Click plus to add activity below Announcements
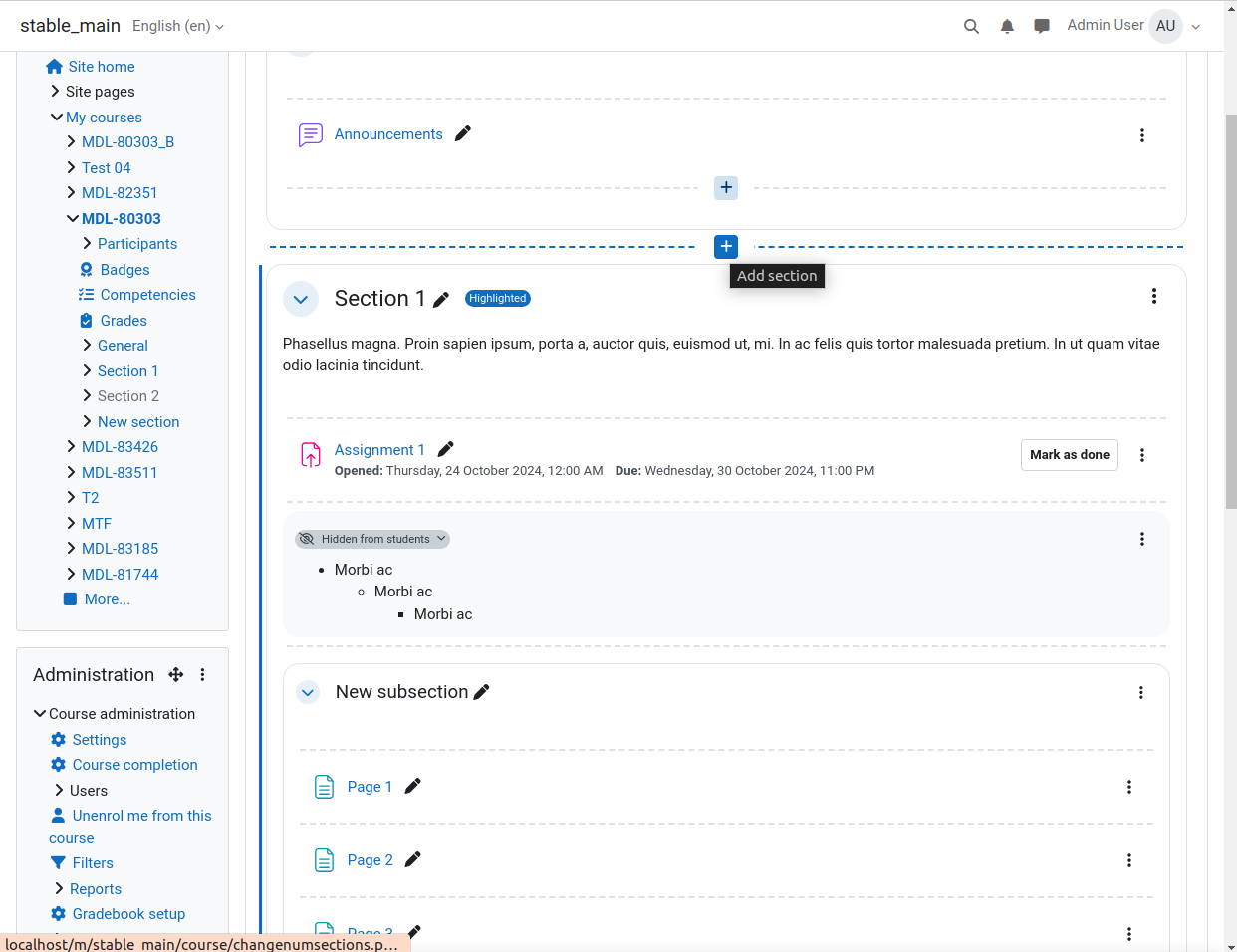The height and width of the screenshot is (952, 1237). pos(726,187)
